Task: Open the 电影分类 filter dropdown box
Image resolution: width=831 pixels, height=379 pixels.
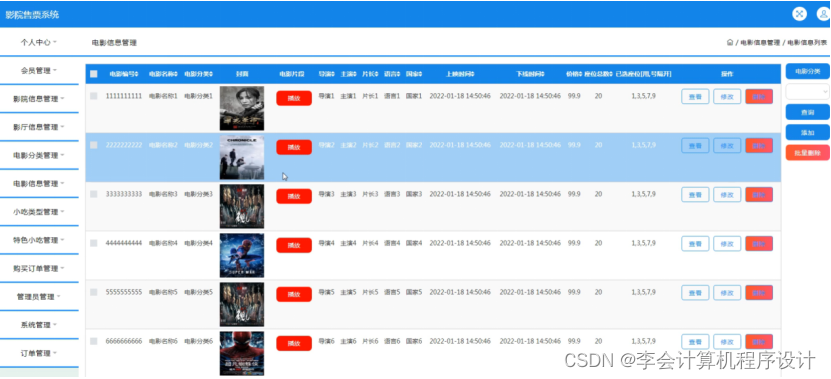Action: (808, 92)
